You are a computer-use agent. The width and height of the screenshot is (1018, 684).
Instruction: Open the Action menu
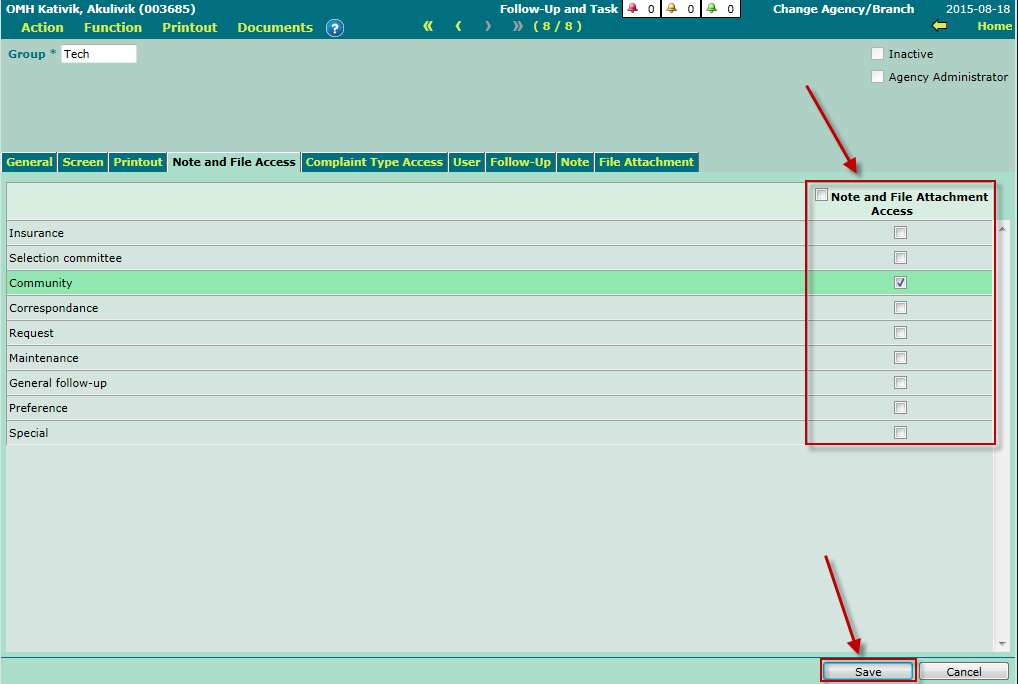click(42, 28)
